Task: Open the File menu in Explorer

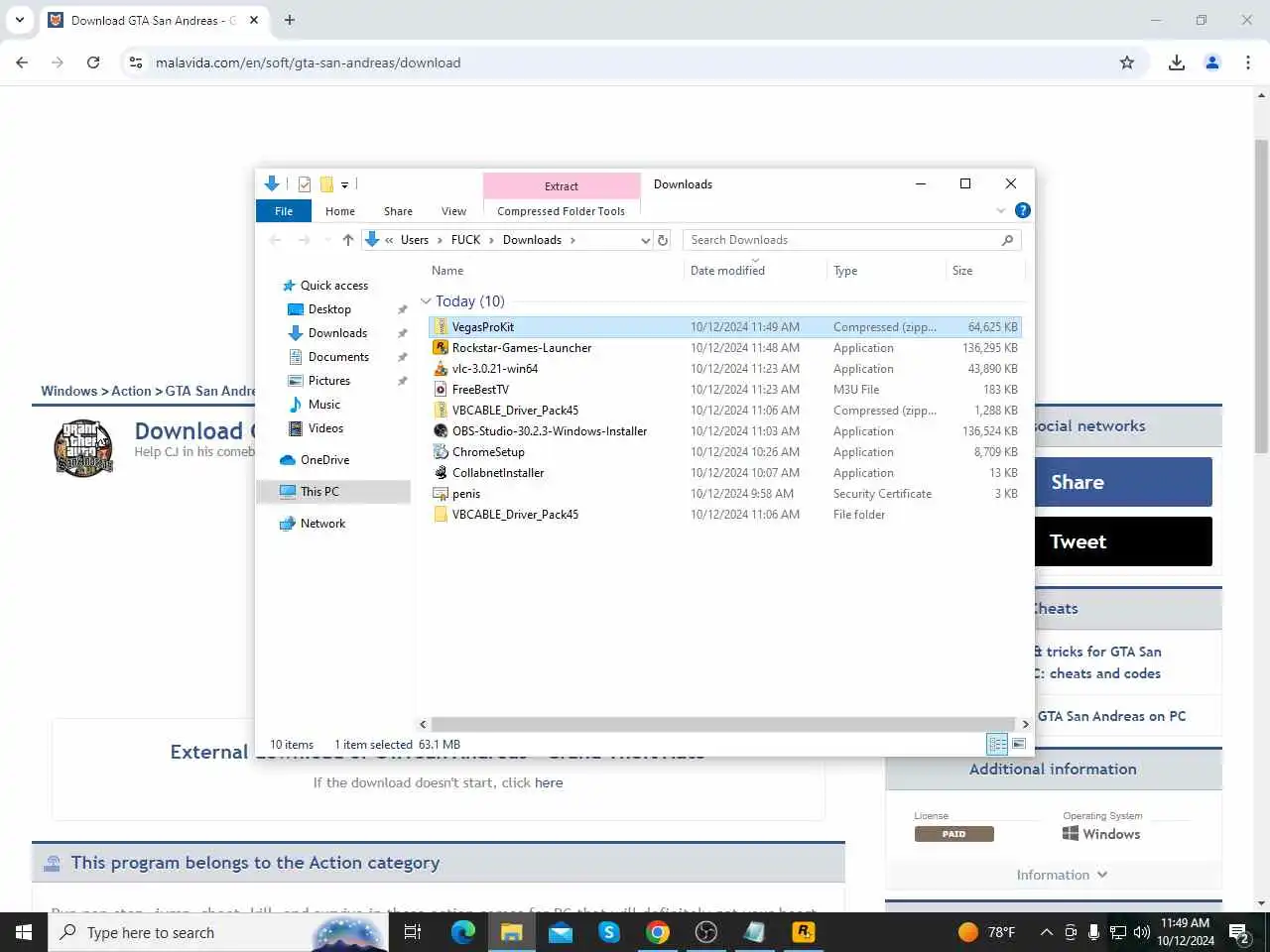Action: pyautogui.click(x=284, y=211)
